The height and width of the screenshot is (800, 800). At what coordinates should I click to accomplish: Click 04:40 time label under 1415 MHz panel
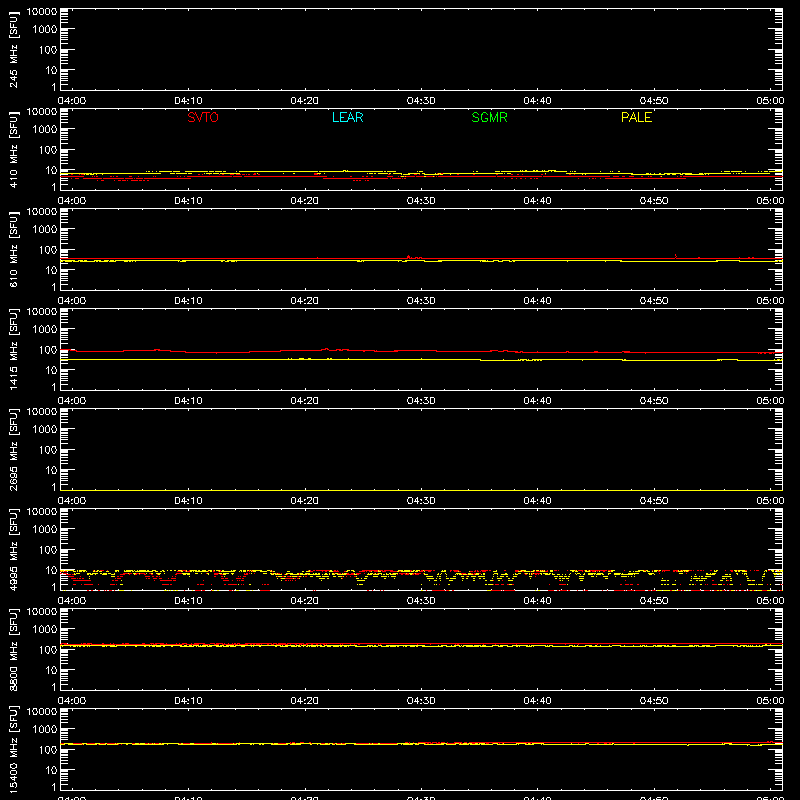(537, 401)
